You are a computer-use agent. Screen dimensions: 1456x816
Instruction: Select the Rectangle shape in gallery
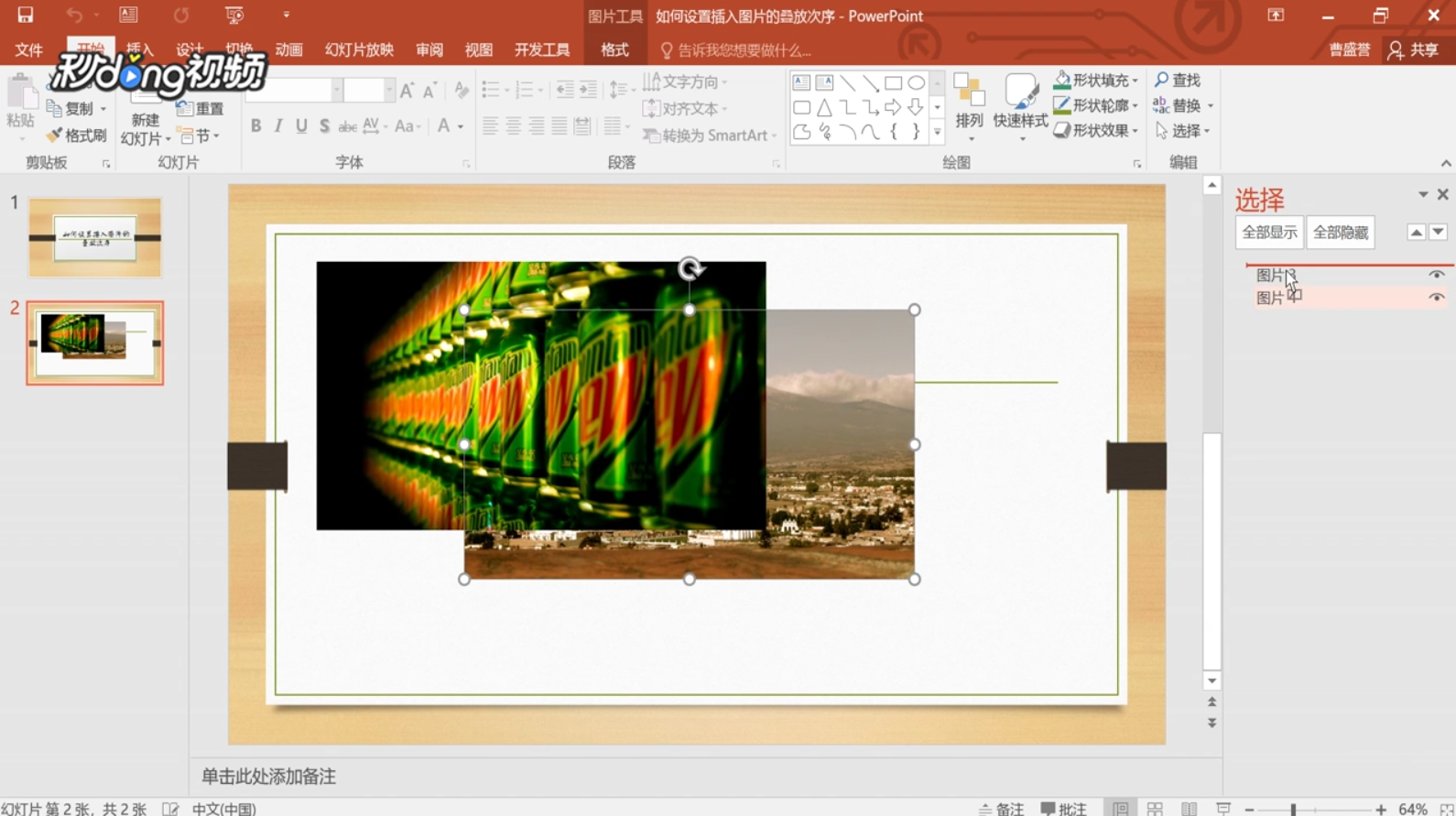pos(893,83)
